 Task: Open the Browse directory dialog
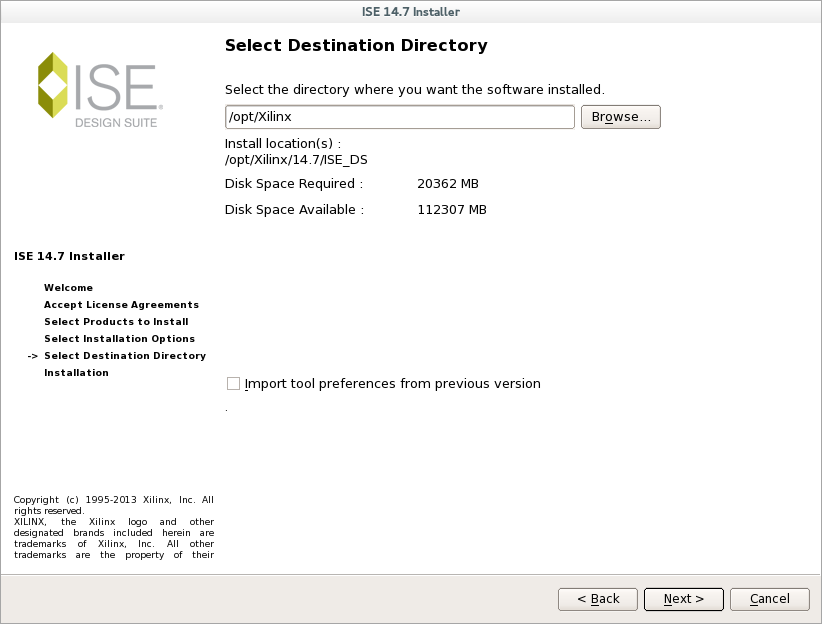click(x=621, y=117)
